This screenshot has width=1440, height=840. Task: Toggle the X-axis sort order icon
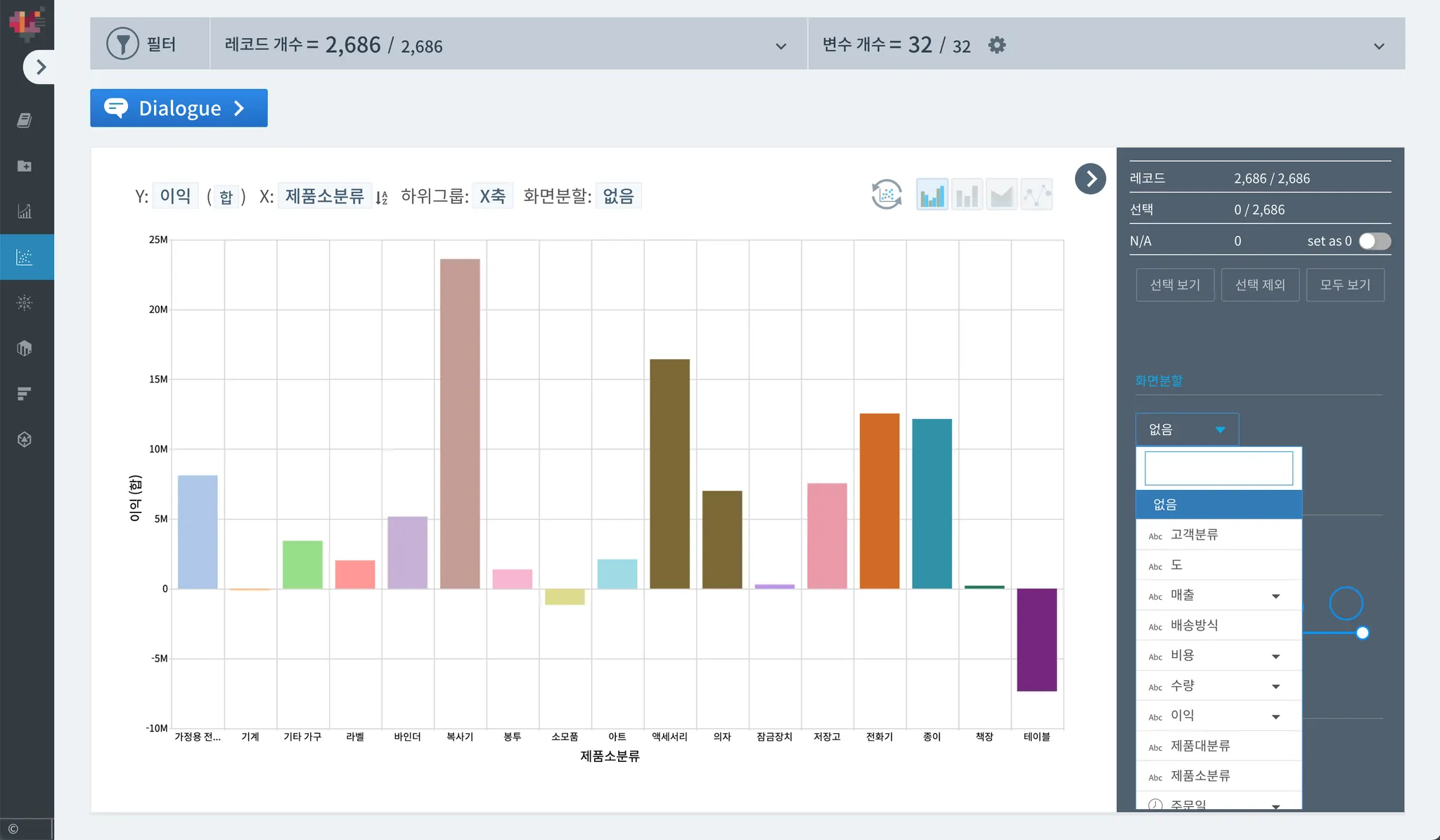pos(381,198)
